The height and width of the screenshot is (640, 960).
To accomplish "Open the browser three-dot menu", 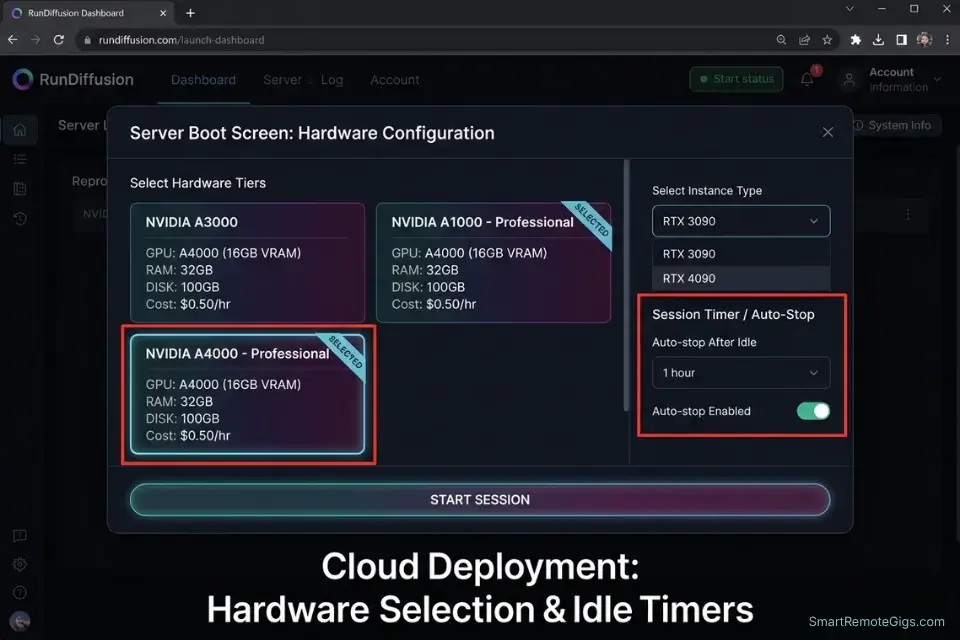I will tap(947, 40).
